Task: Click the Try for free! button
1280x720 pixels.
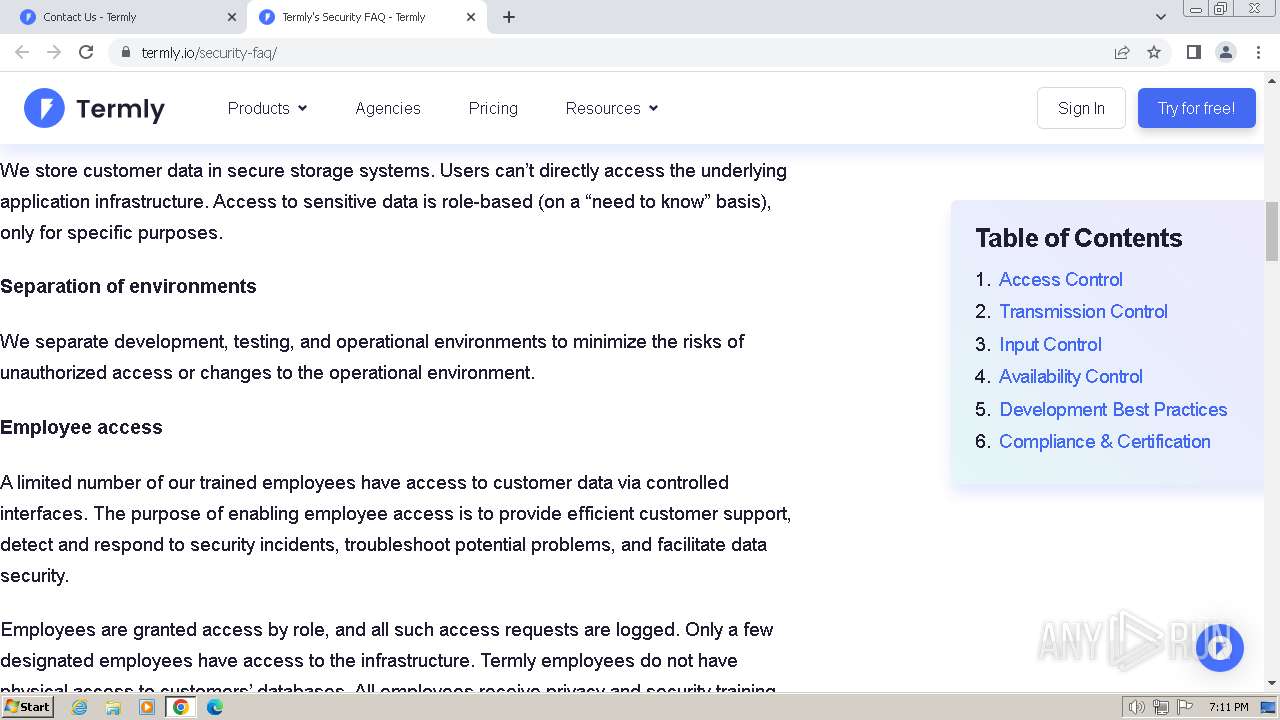Action: coord(1196,108)
